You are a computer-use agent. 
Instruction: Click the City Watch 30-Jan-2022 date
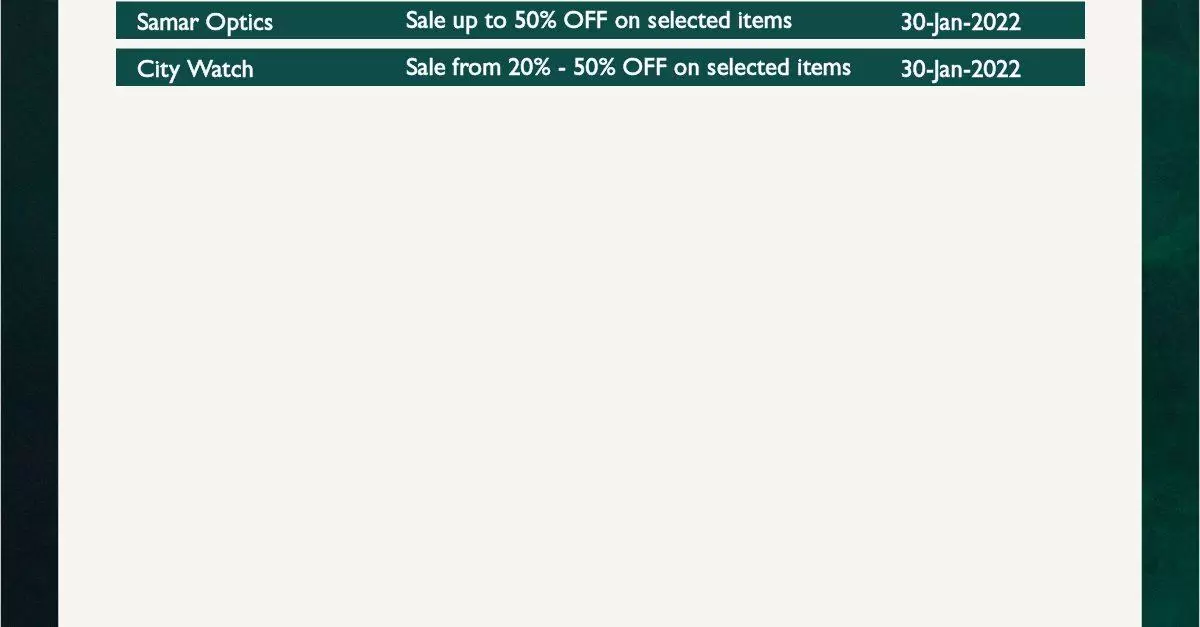point(960,69)
